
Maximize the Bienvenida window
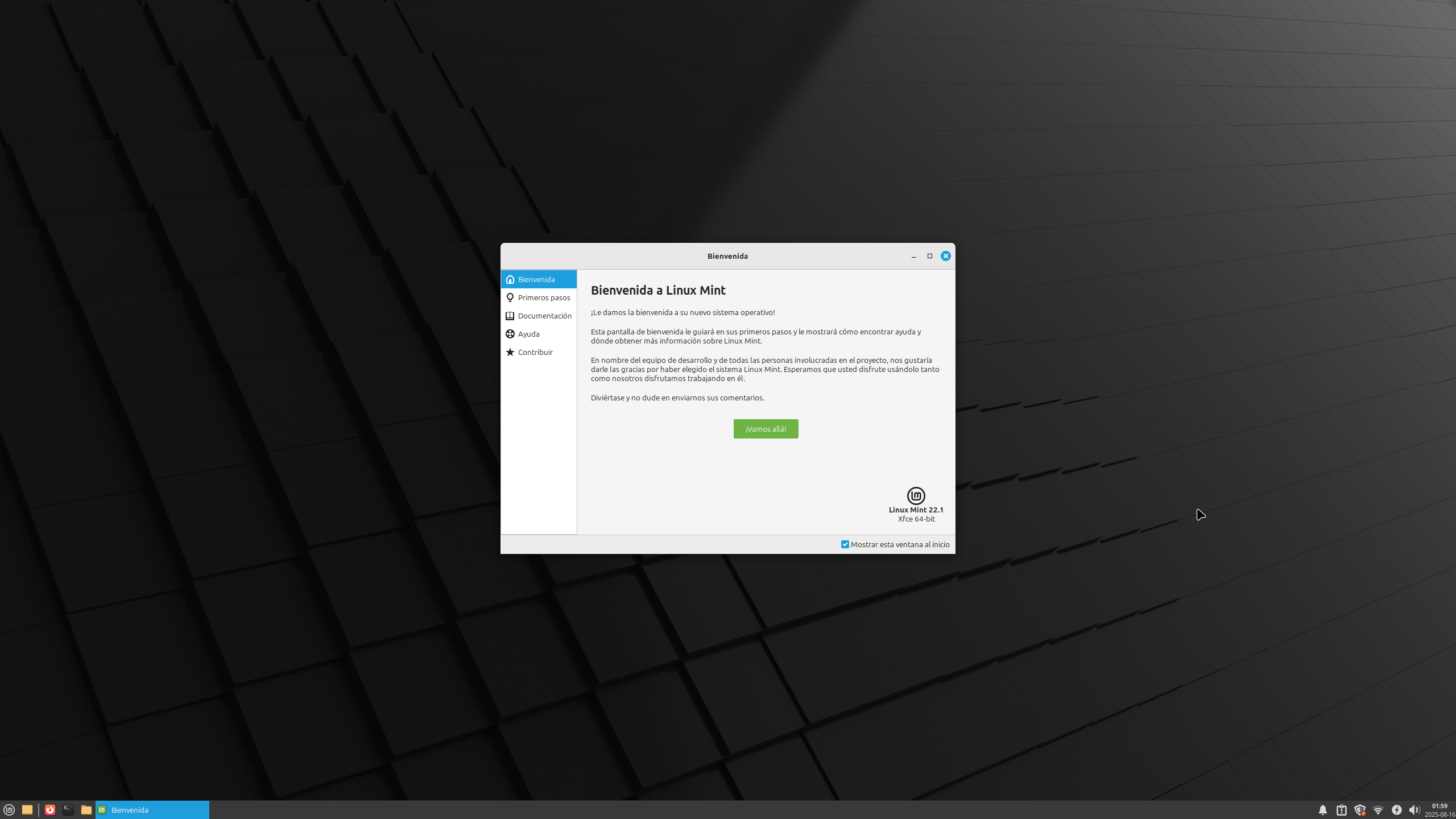(x=930, y=256)
